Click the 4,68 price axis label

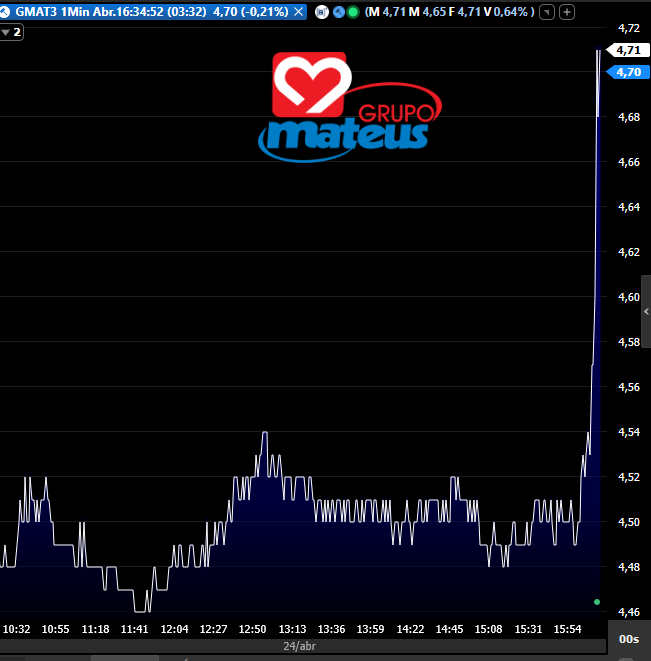(629, 117)
